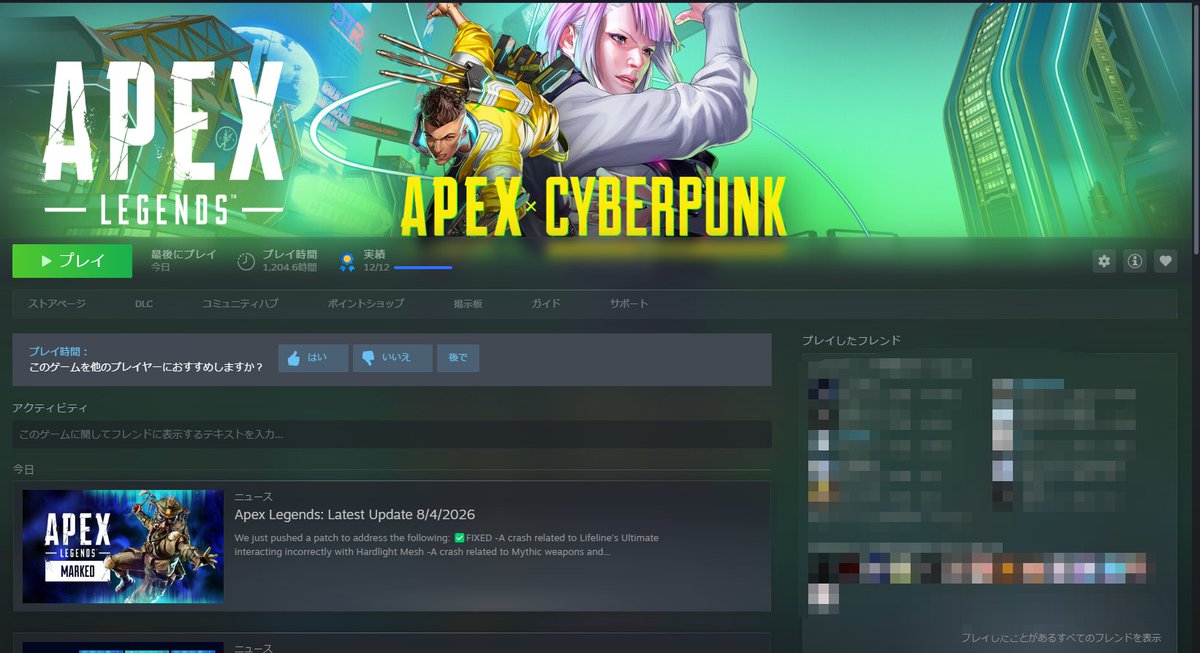Open news "Apex Legends: Latest Update 8/4/2026"

tap(355, 515)
